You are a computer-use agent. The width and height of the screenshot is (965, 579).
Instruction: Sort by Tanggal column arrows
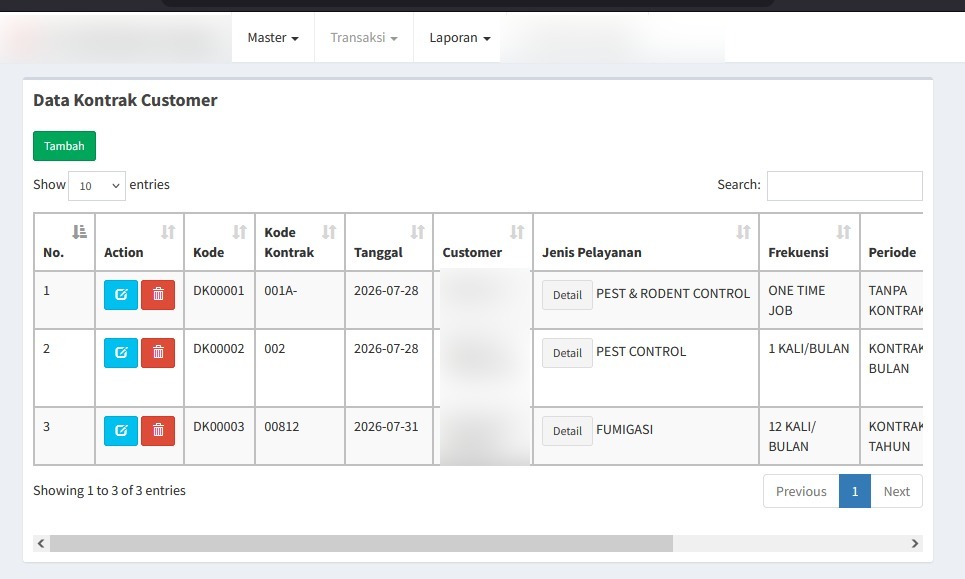point(417,232)
